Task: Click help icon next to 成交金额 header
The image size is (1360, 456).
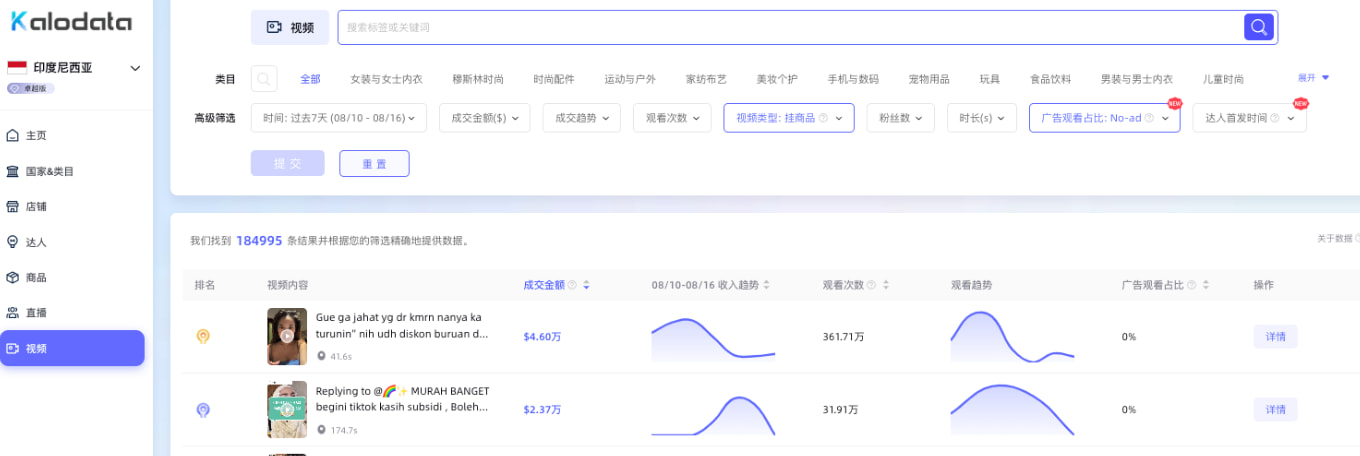Action: [572, 285]
